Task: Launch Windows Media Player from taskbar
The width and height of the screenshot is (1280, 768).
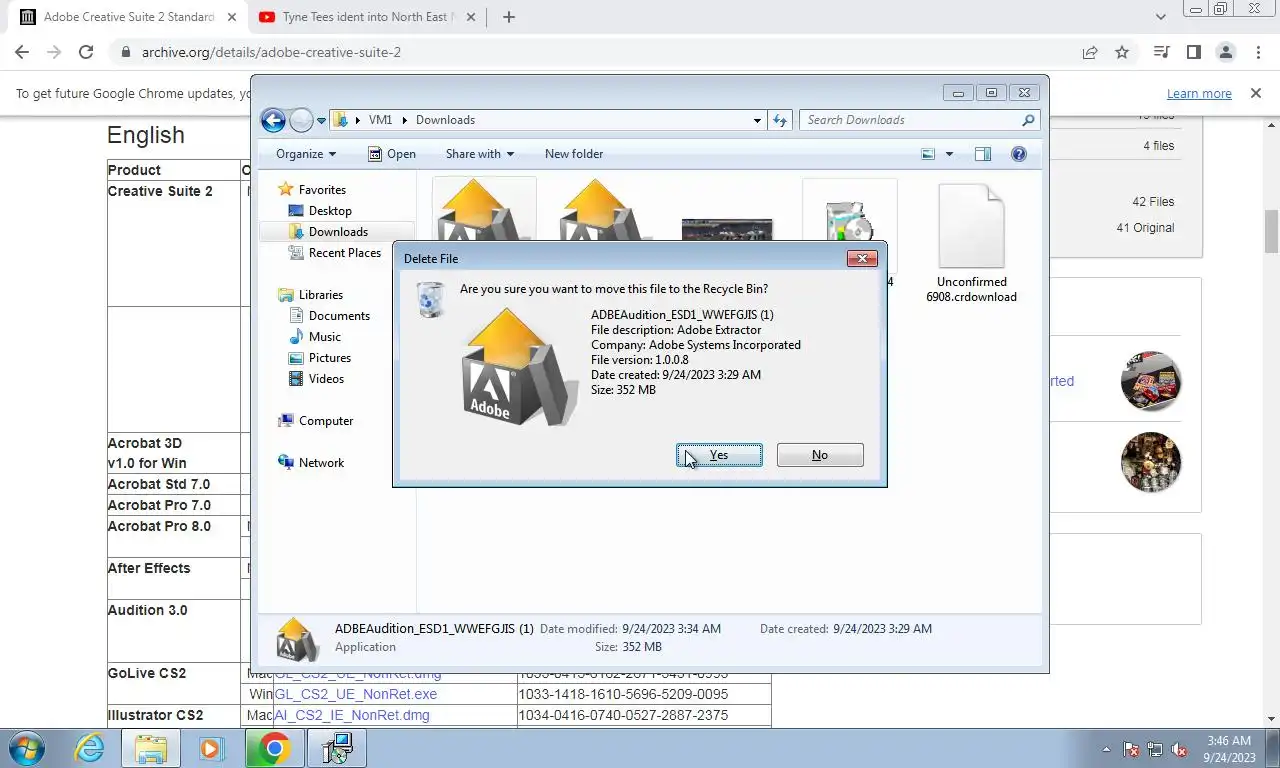Action: click(x=211, y=748)
